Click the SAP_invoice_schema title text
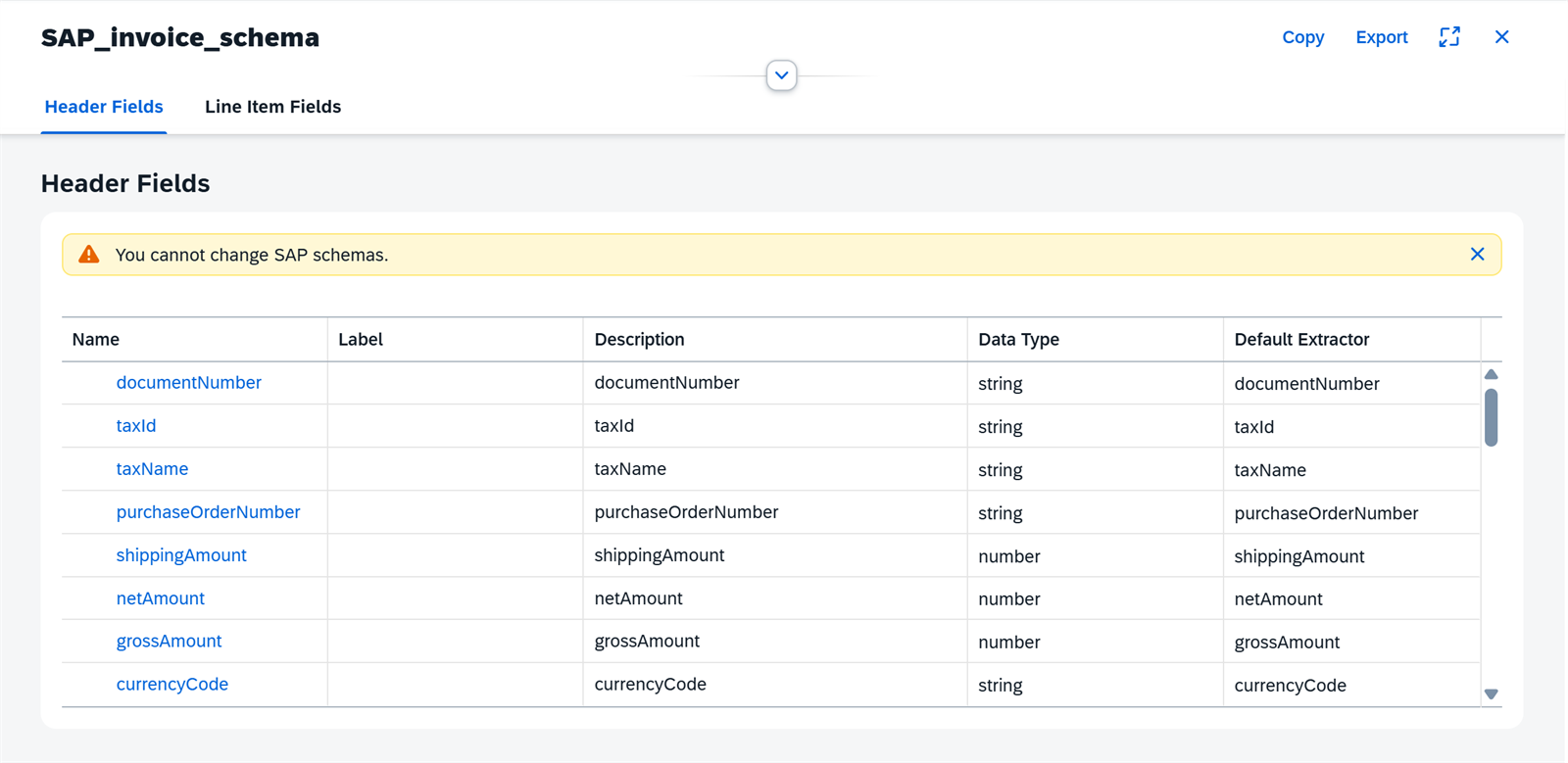The height and width of the screenshot is (763, 1568). [x=180, y=37]
